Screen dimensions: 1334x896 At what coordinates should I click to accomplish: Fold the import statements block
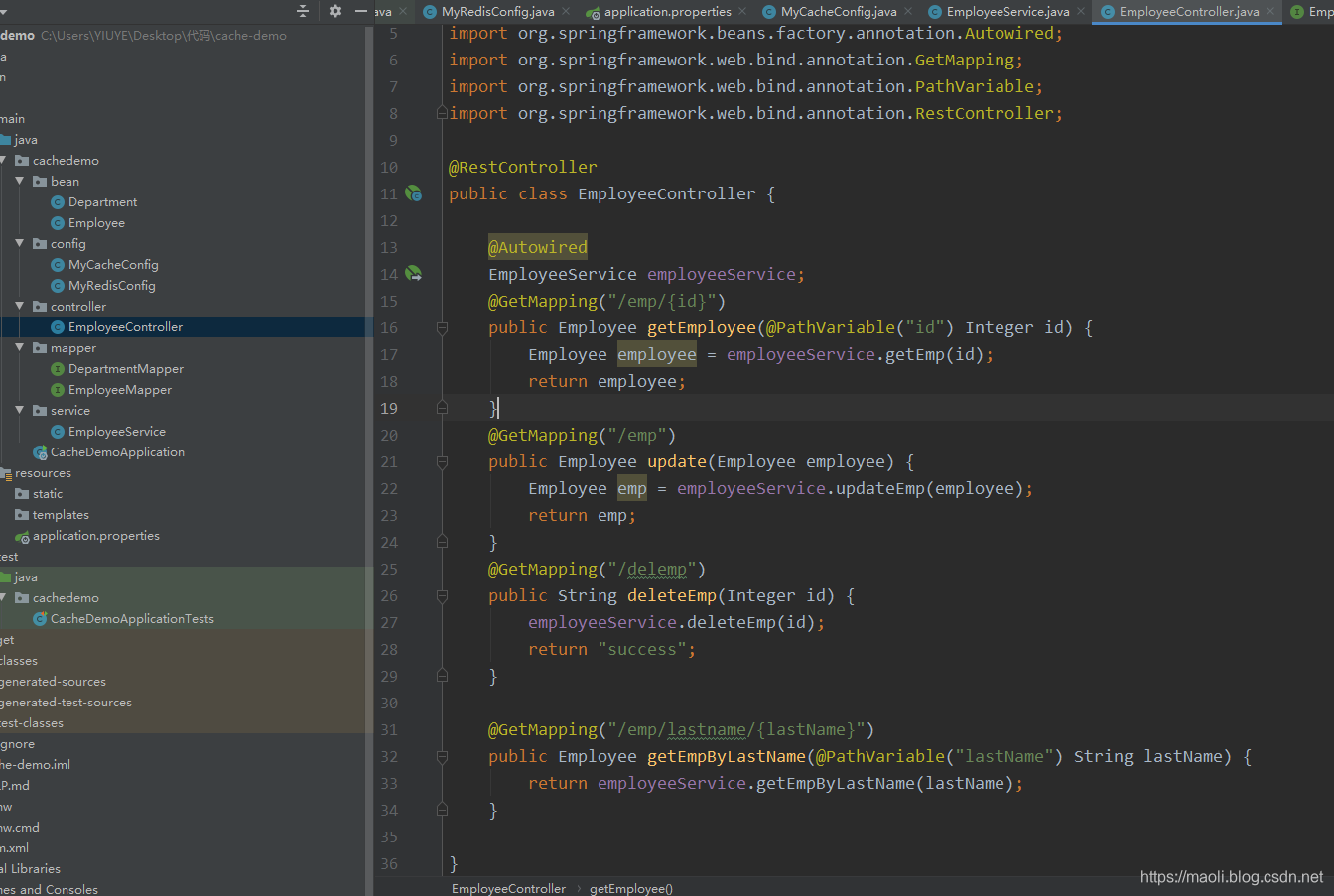442,113
